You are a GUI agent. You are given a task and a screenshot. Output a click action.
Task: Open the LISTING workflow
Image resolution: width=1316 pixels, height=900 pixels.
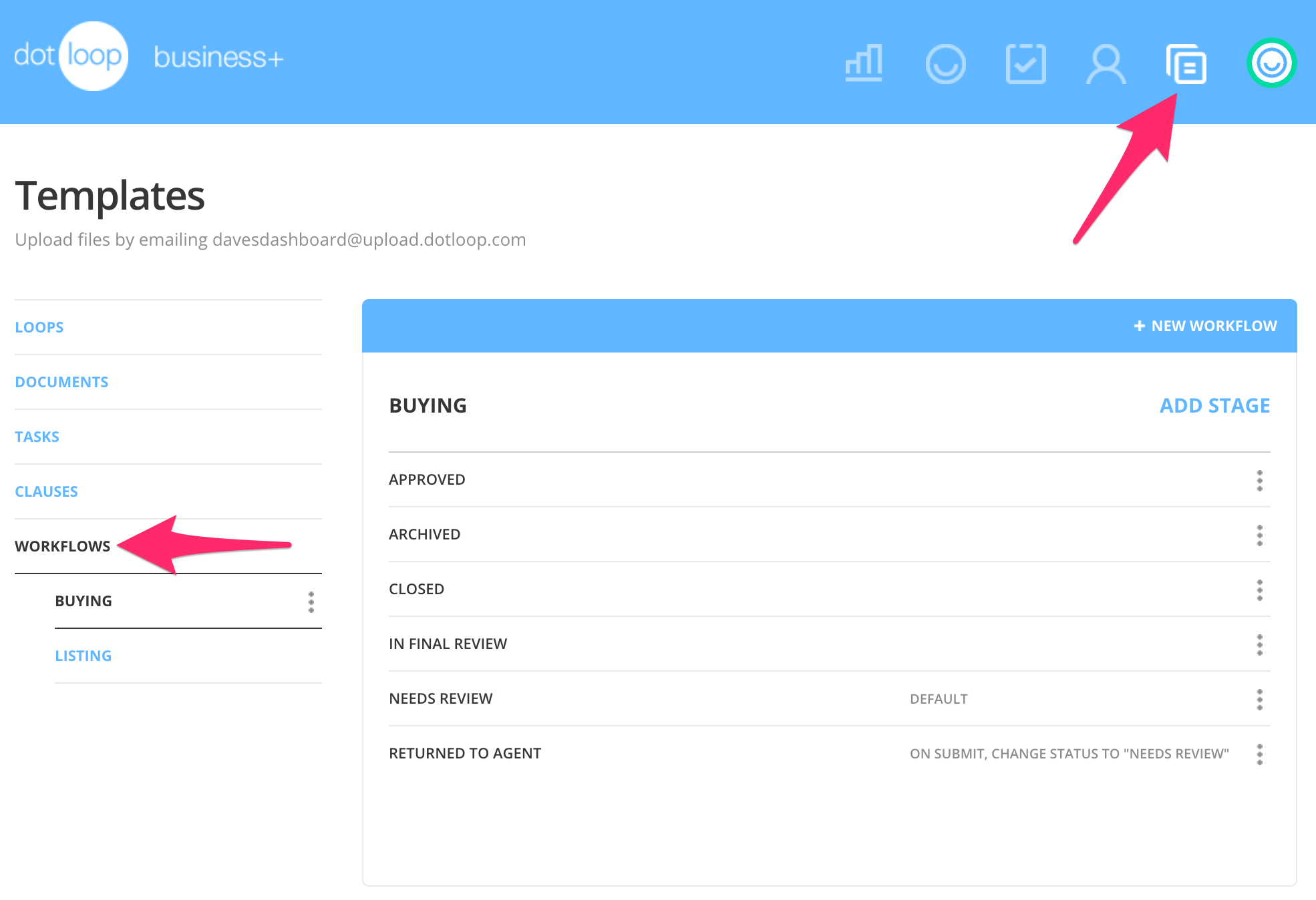pyautogui.click(x=84, y=655)
